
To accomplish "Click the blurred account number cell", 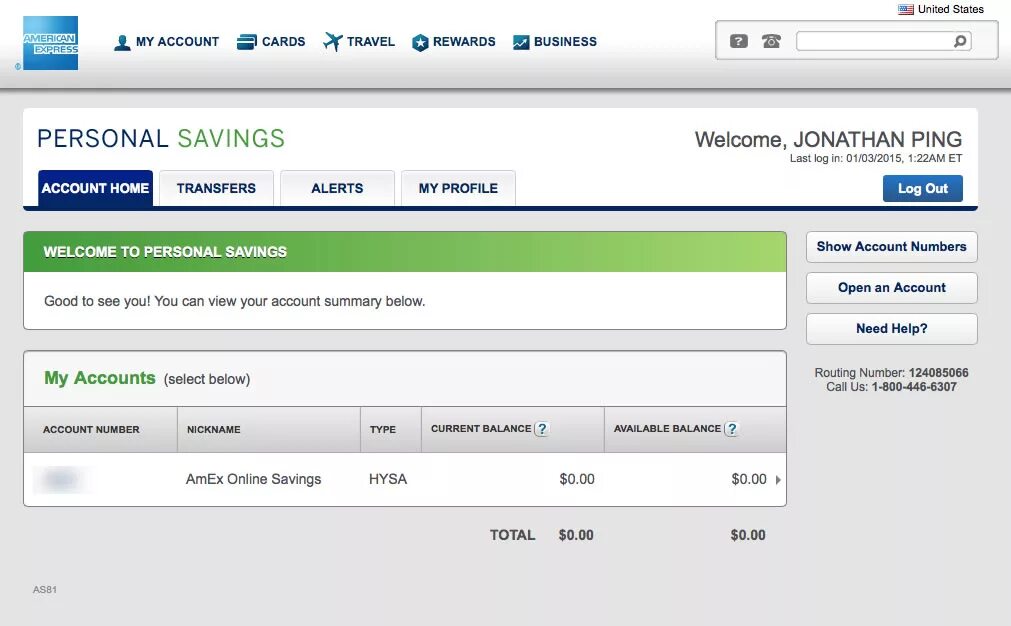I will point(61,479).
